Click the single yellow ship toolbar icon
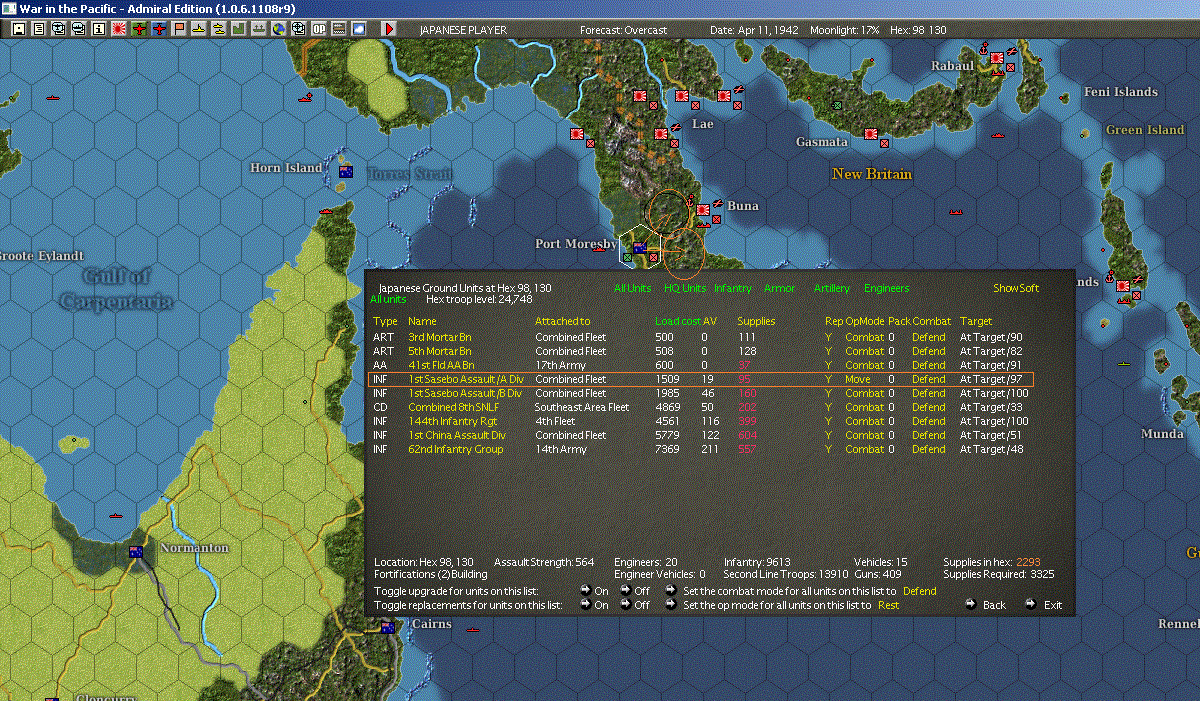This screenshot has height=701, width=1200. point(199,29)
